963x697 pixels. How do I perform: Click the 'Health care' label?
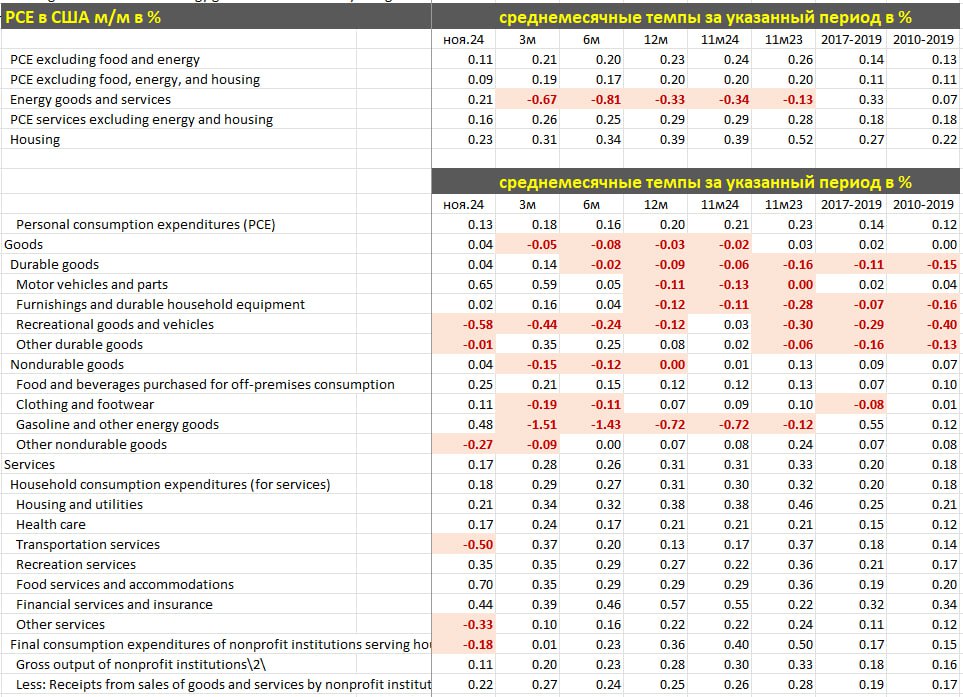51,525
